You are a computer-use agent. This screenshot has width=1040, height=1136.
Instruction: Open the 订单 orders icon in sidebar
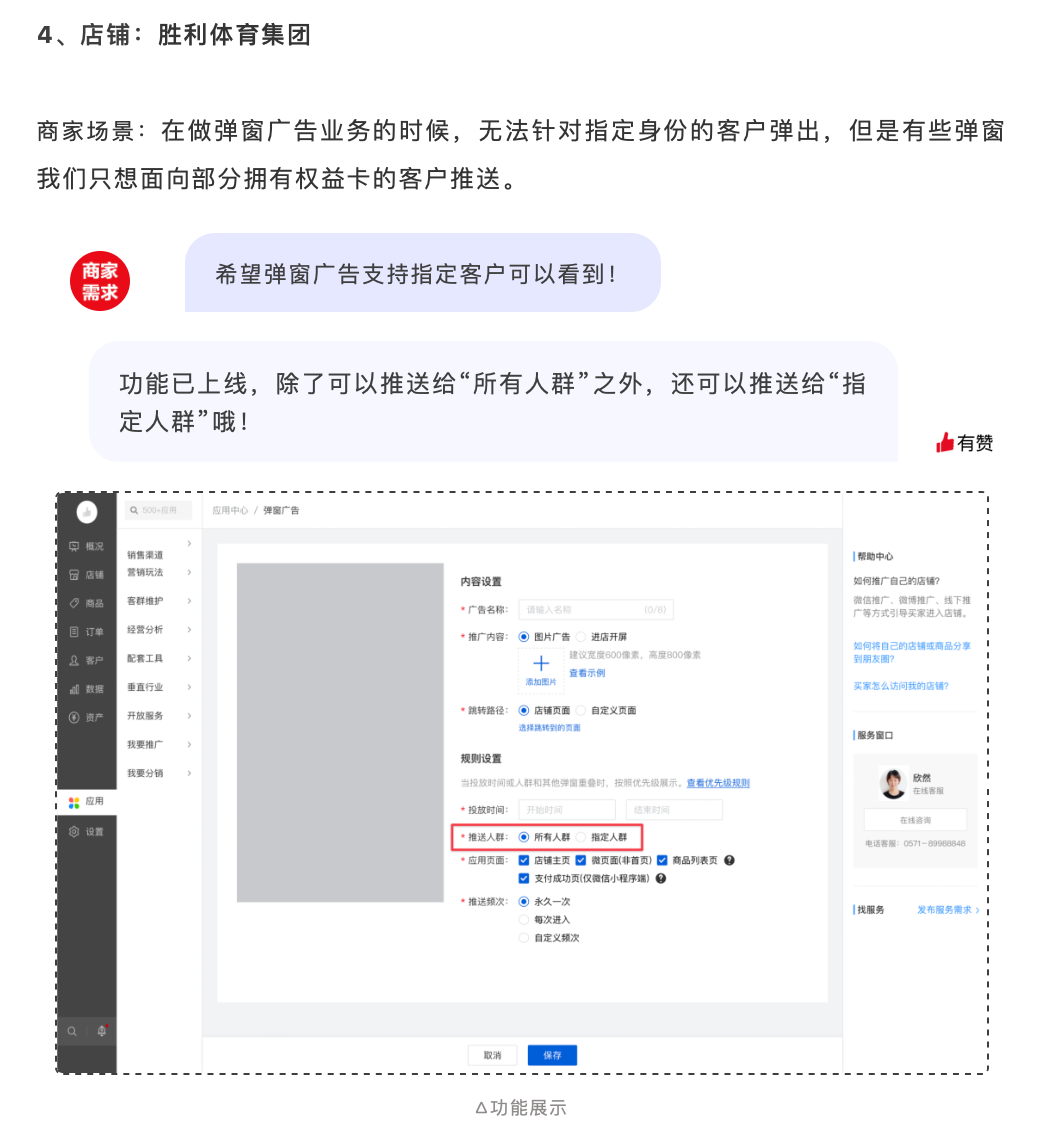coord(74,632)
